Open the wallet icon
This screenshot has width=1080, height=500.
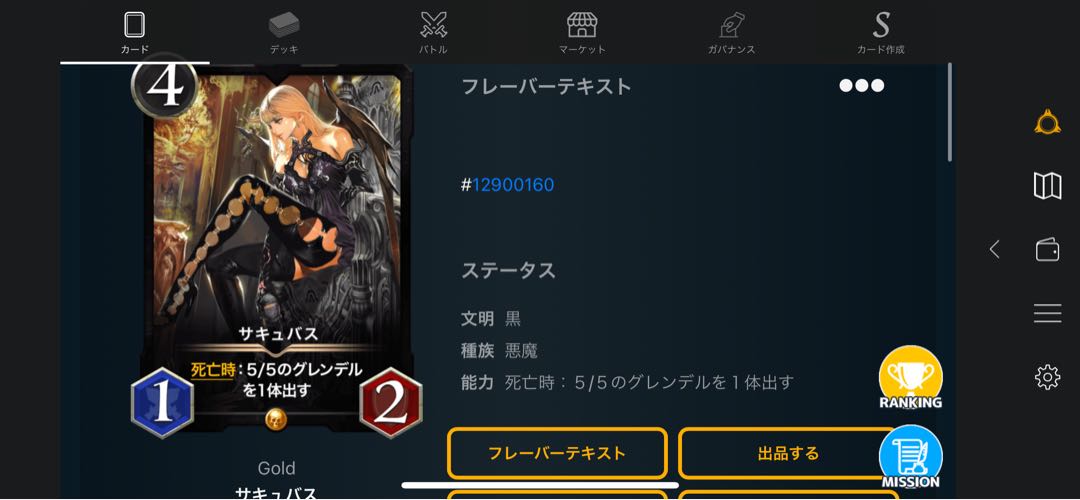[1047, 249]
